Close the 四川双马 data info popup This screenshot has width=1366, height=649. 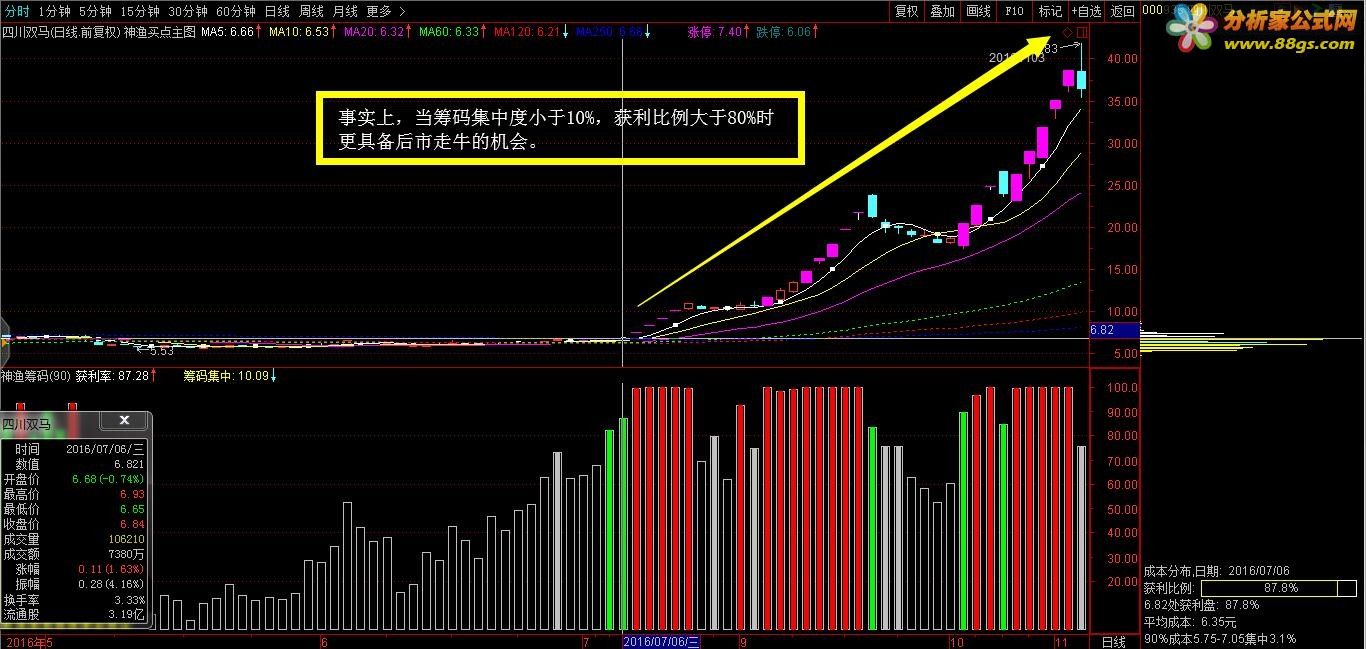click(x=124, y=420)
